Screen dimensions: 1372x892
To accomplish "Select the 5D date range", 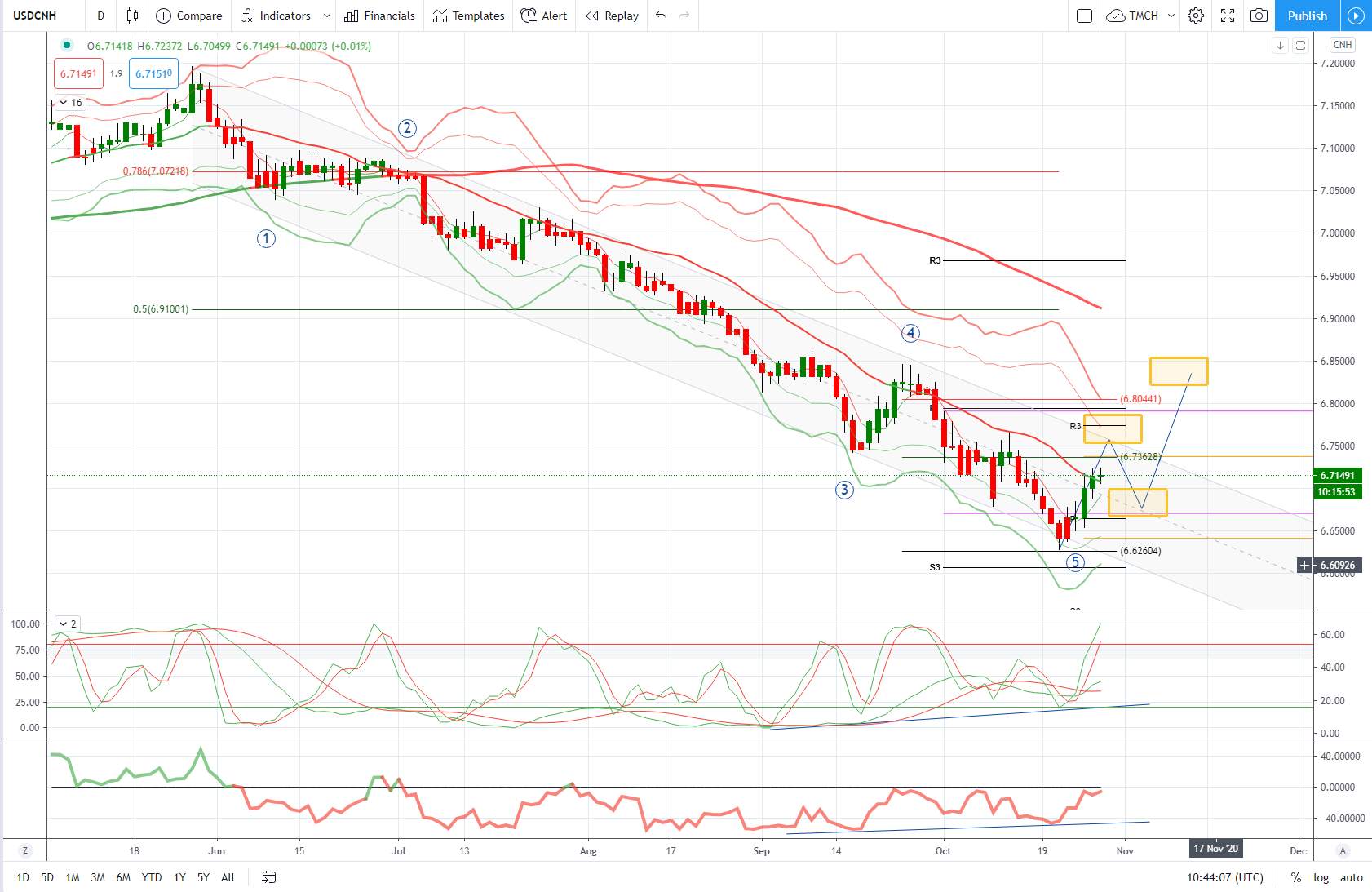I will (47, 877).
